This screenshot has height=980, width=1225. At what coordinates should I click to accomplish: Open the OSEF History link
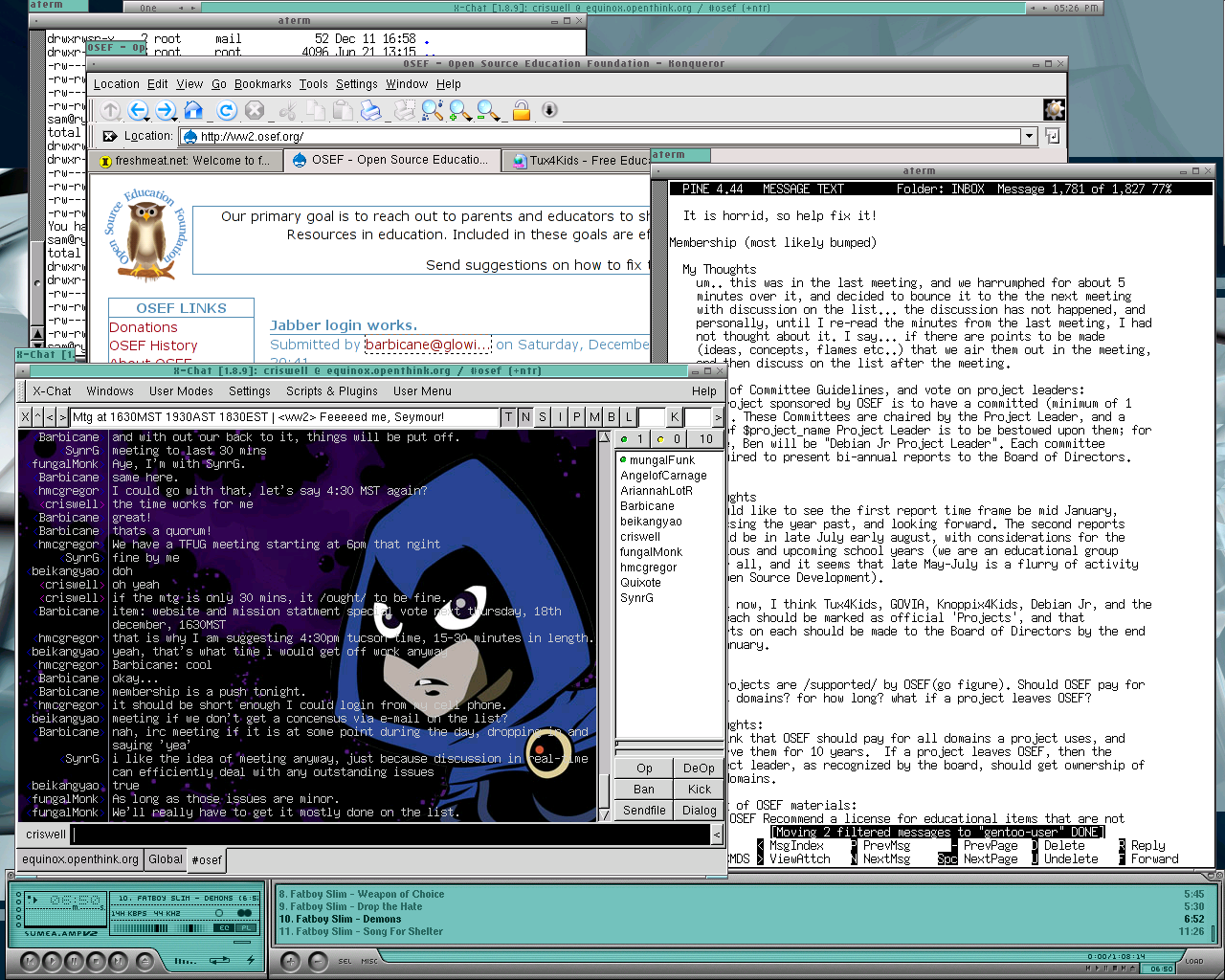153,345
